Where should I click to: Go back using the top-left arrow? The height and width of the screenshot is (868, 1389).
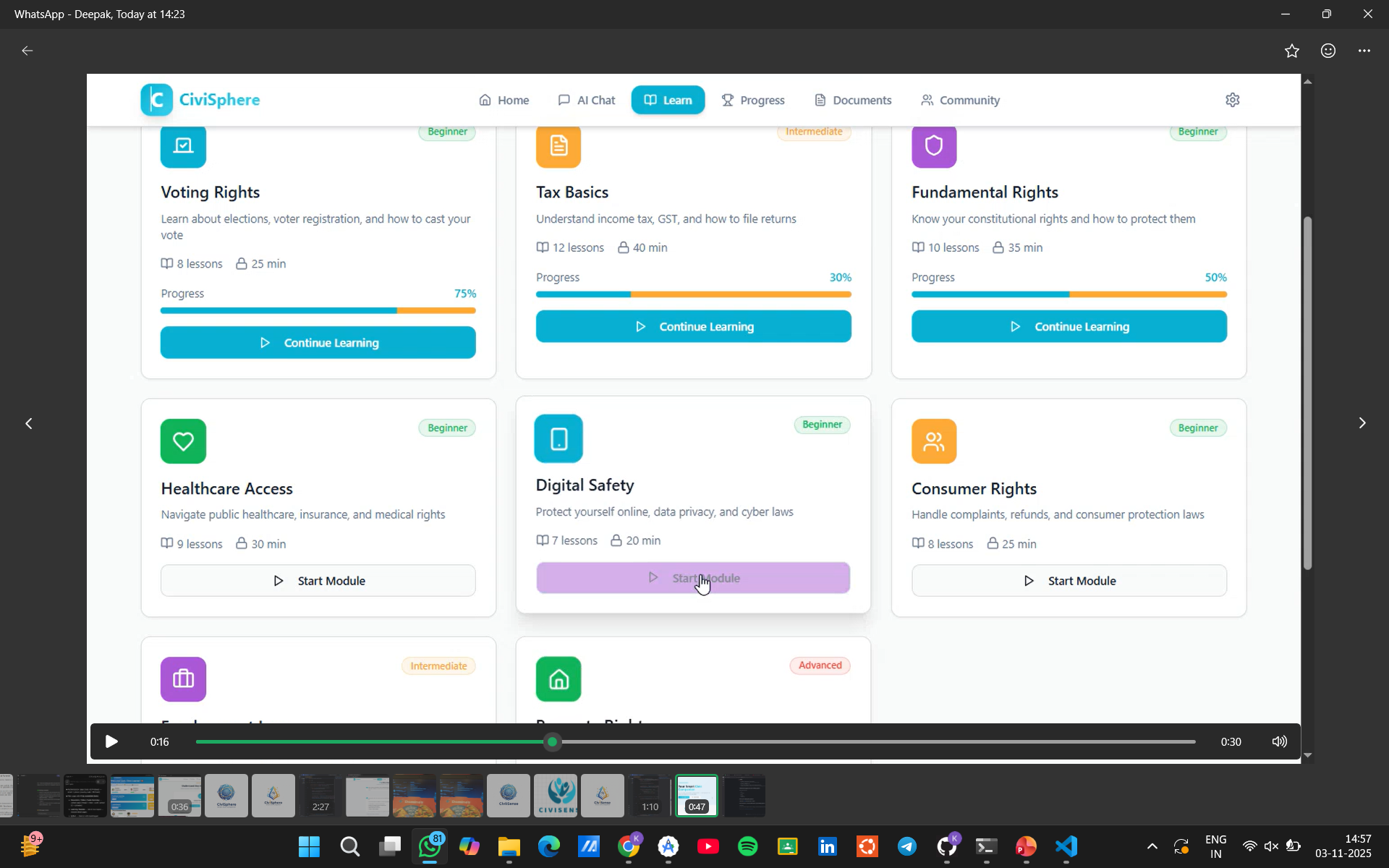click(x=27, y=51)
